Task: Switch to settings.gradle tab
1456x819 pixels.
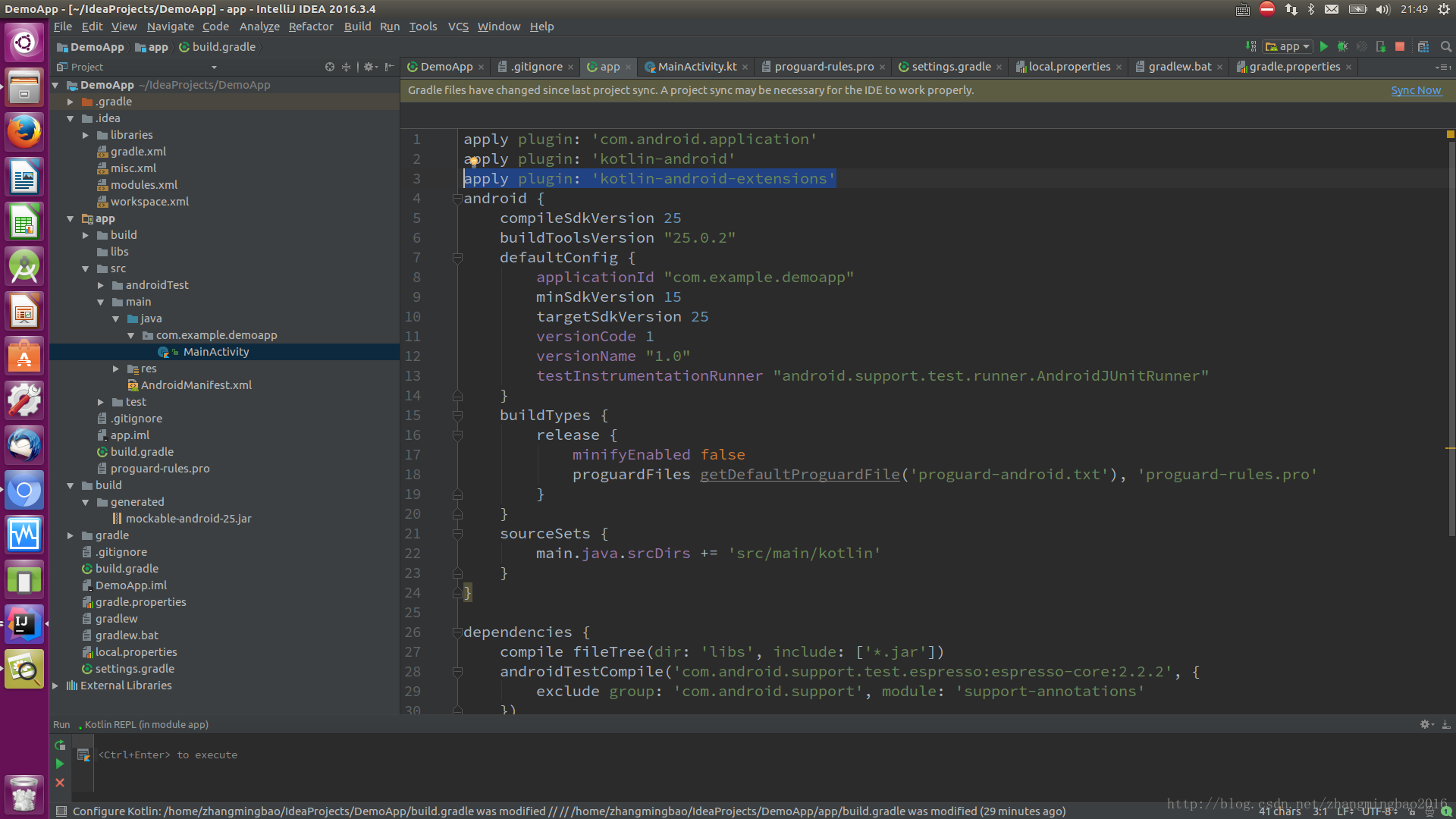Action: pos(950,67)
